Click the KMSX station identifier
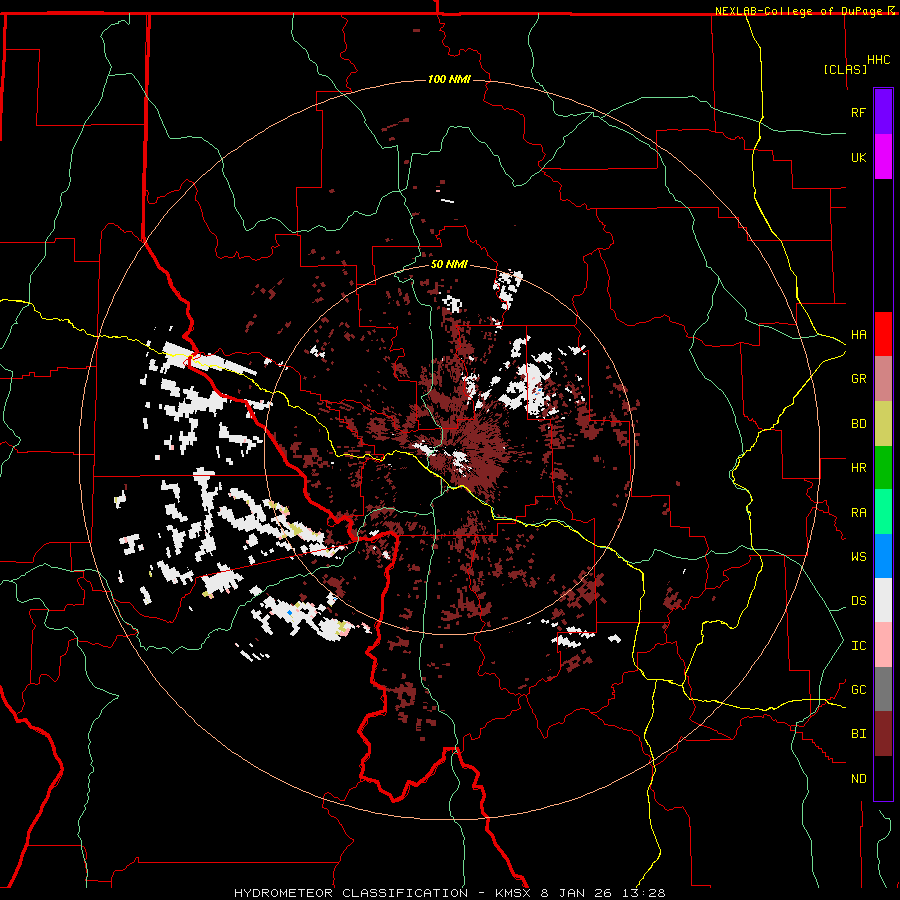 coord(515,893)
